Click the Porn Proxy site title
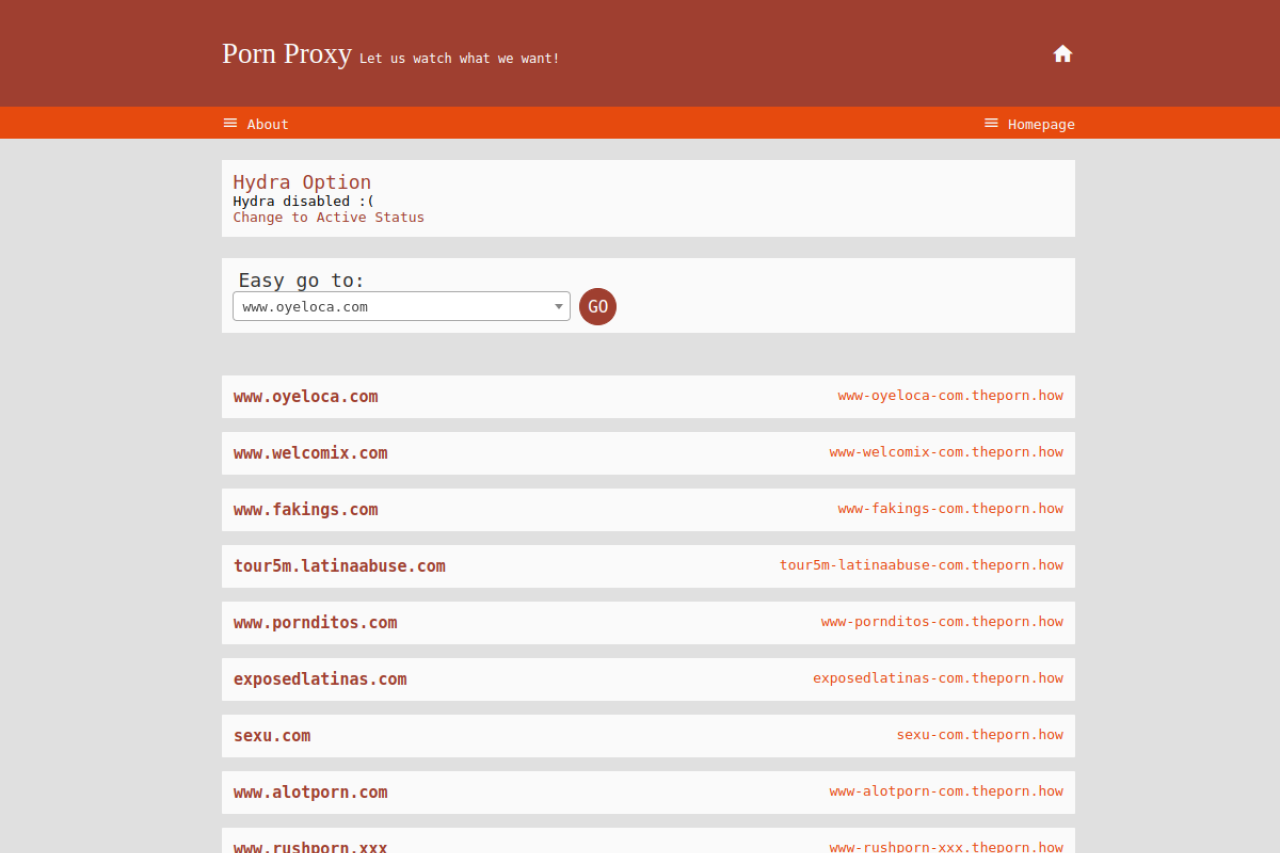This screenshot has height=853, width=1280. tap(287, 54)
